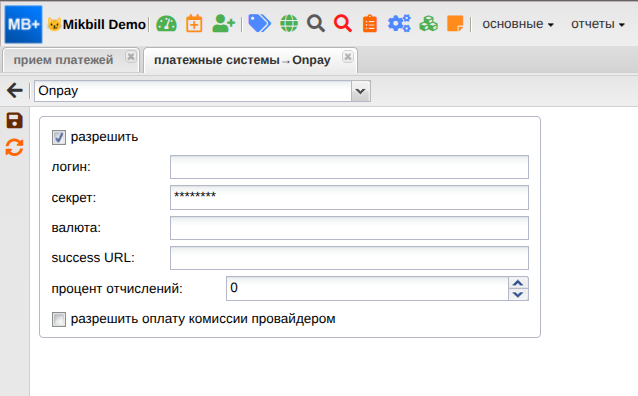This screenshot has width=638, height=396.
Task: Enable разрешить оплату комиссии провайдером checkbox
Action: coord(59,319)
